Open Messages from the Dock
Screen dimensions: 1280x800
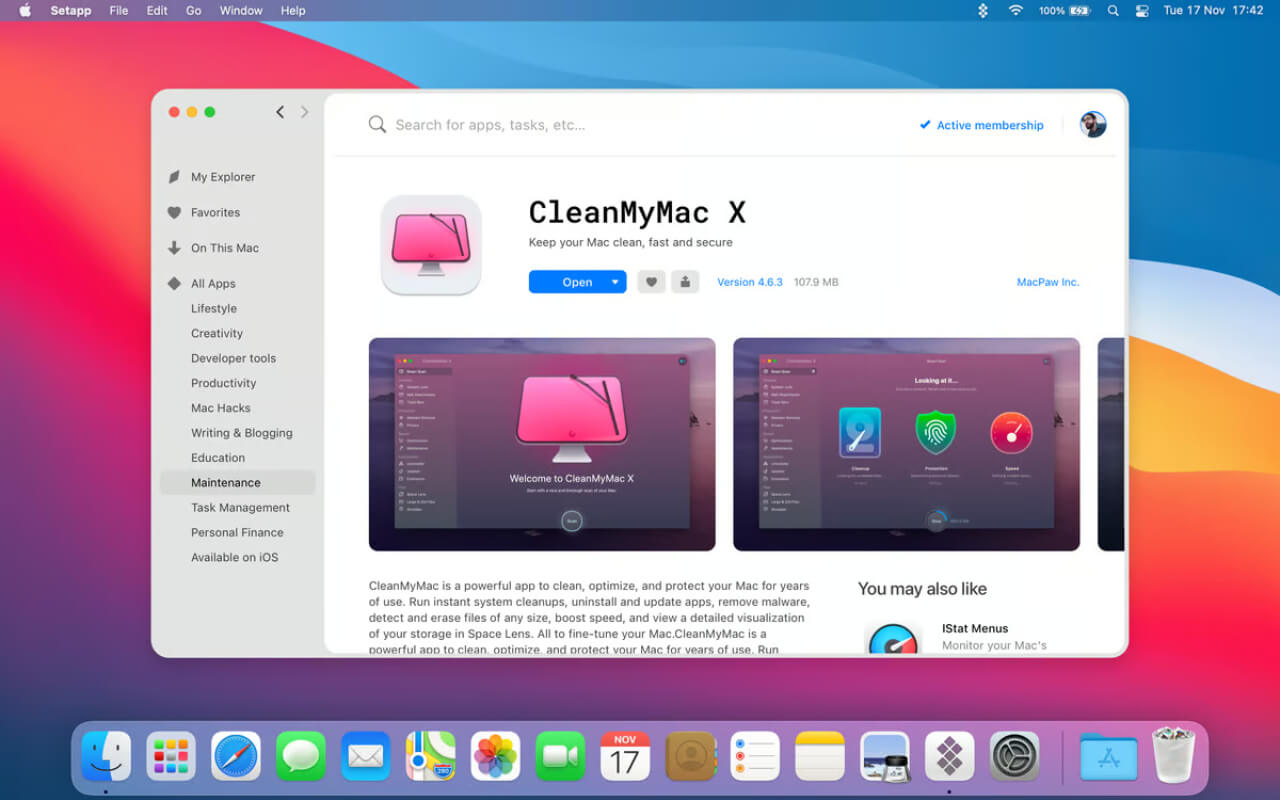coord(301,756)
